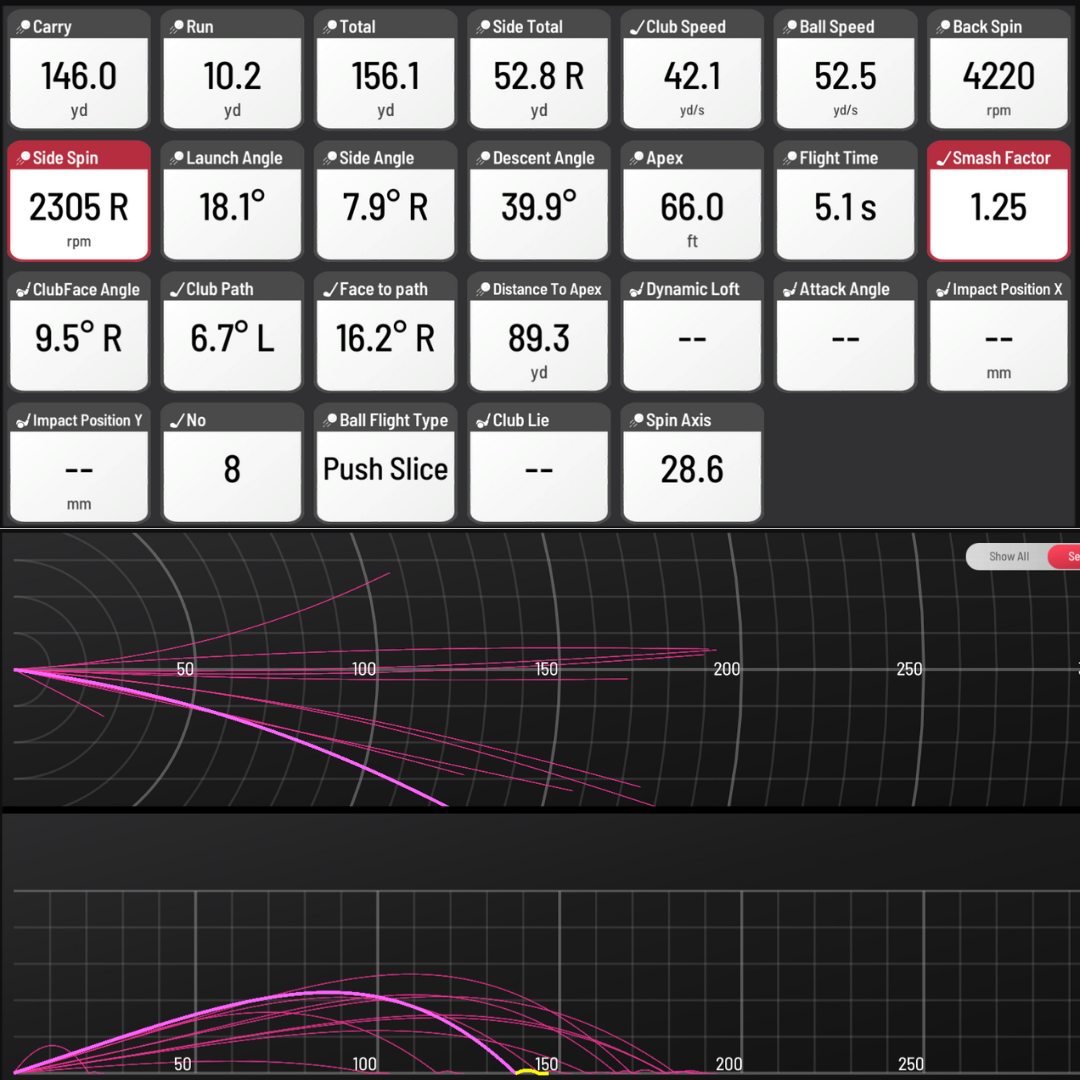Select the red shot filter option beside Show All
1080x1080 pixels.
tap(1064, 557)
